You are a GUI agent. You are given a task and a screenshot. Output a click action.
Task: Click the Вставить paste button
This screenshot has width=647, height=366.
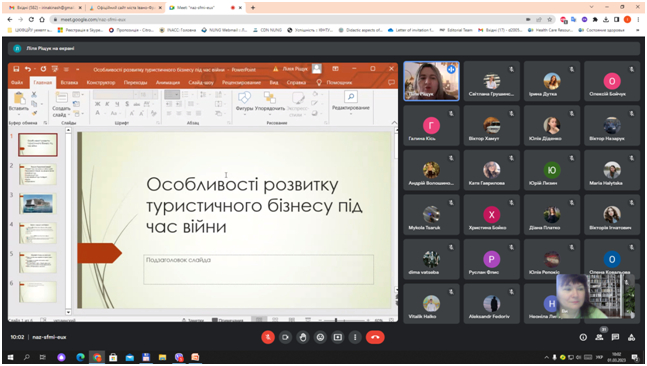19,103
